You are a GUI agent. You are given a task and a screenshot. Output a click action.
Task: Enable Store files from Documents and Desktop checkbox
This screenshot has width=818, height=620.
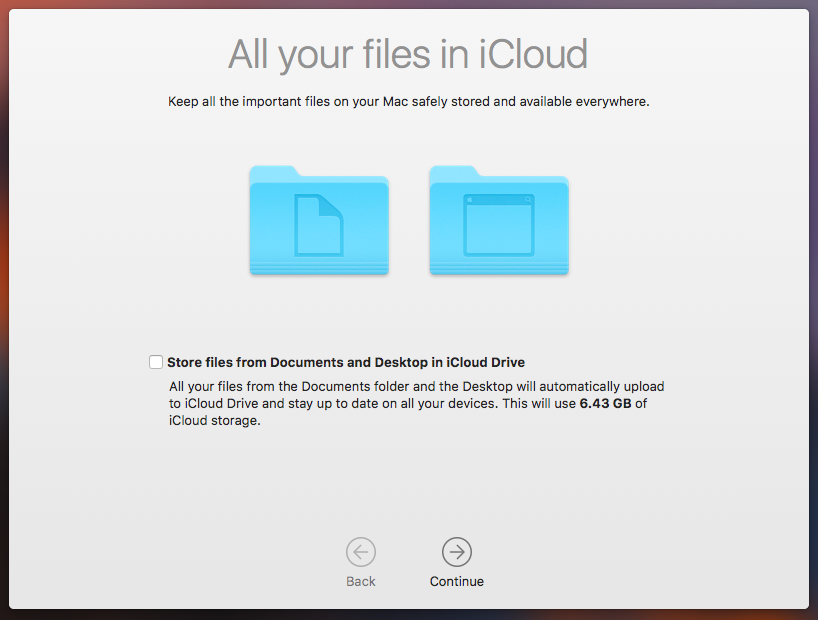click(156, 362)
